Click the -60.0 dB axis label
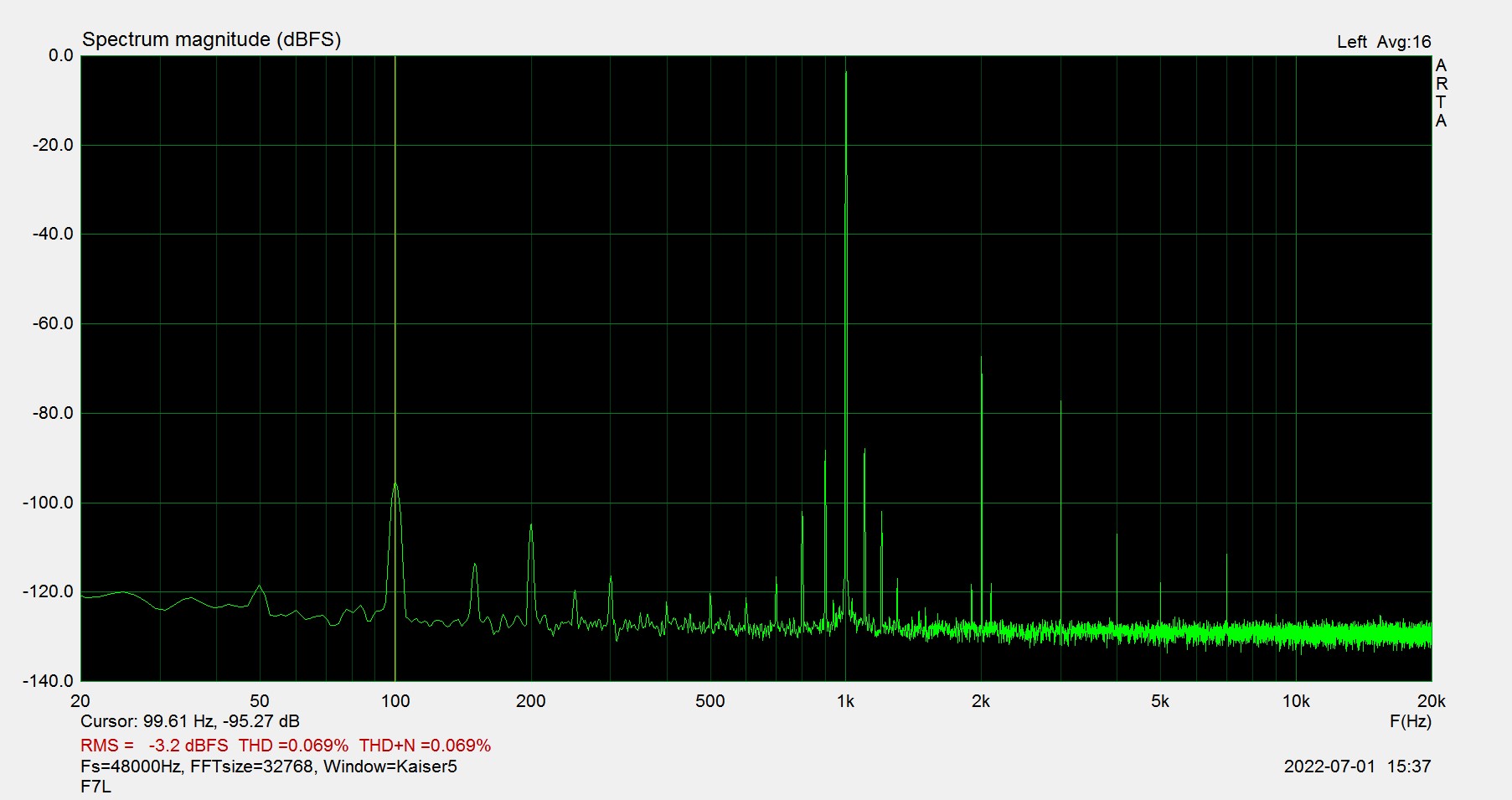 [x=53, y=323]
